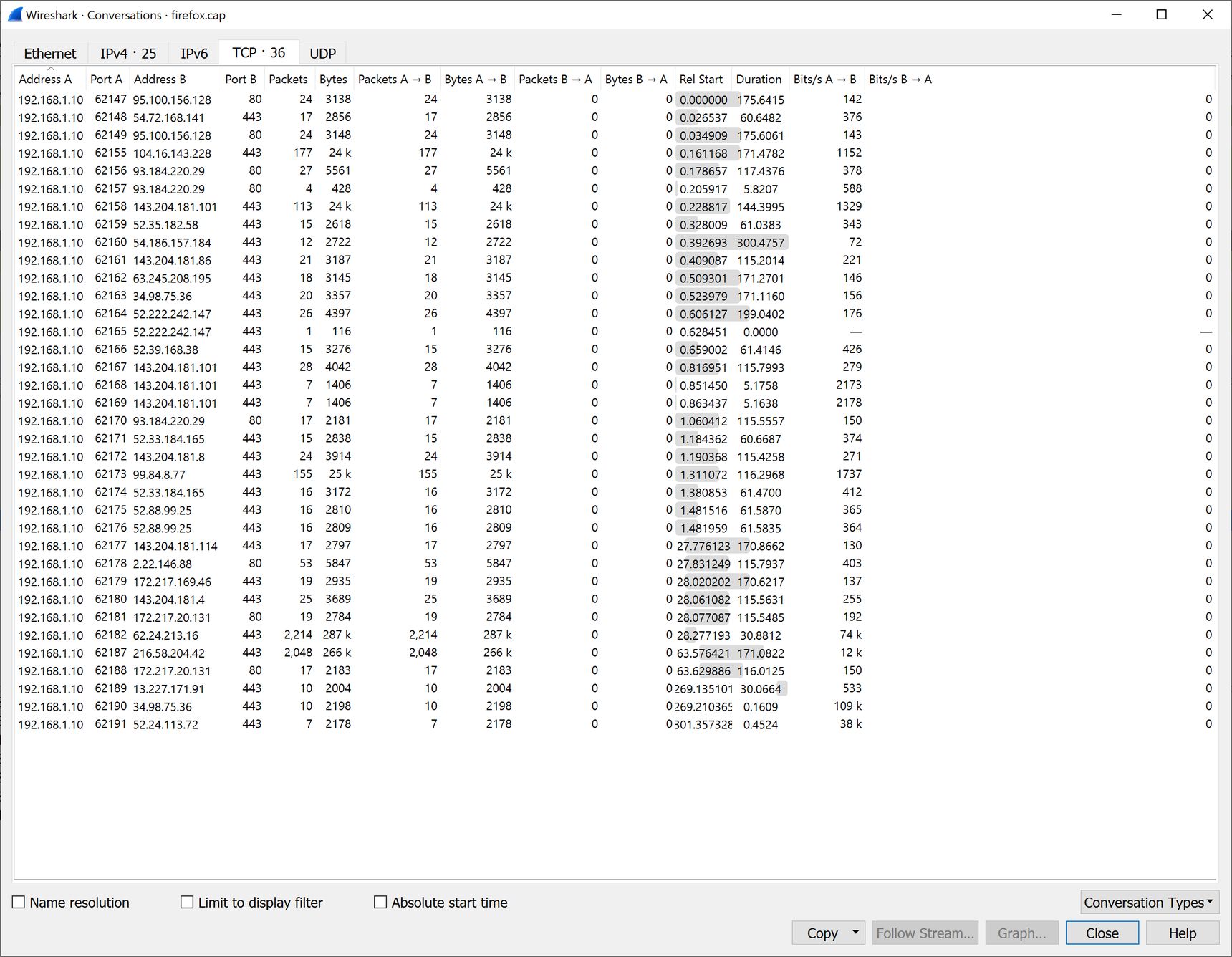
Task: Click the Graph... button
Action: [x=1021, y=933]
